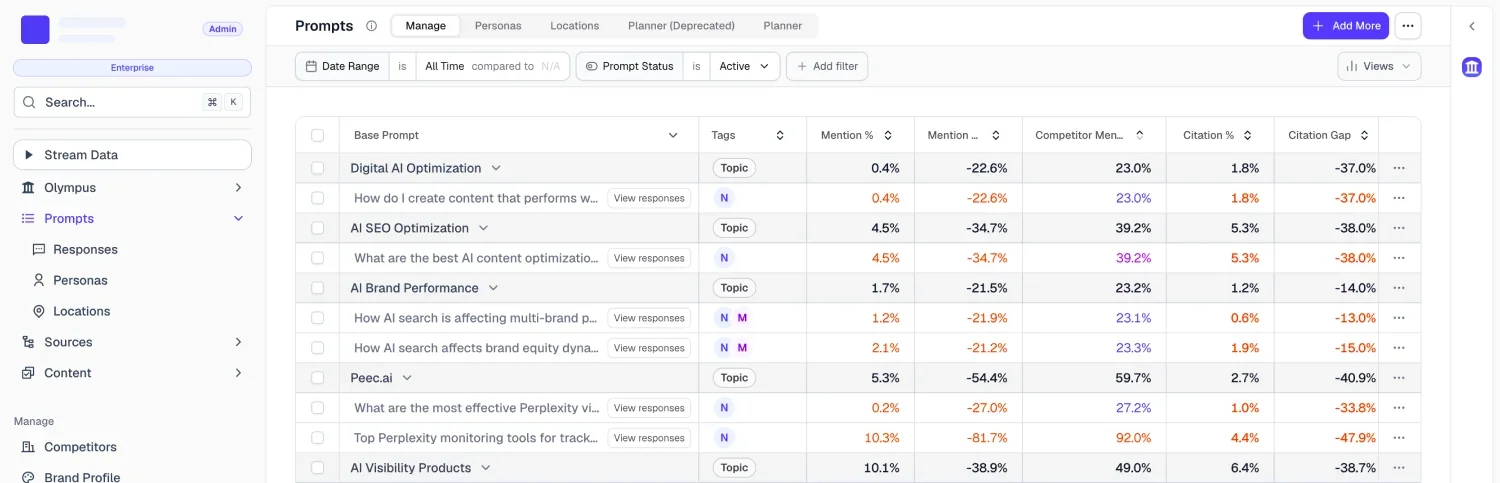Collapse the right panel with the chevron

pos(1472,26)
